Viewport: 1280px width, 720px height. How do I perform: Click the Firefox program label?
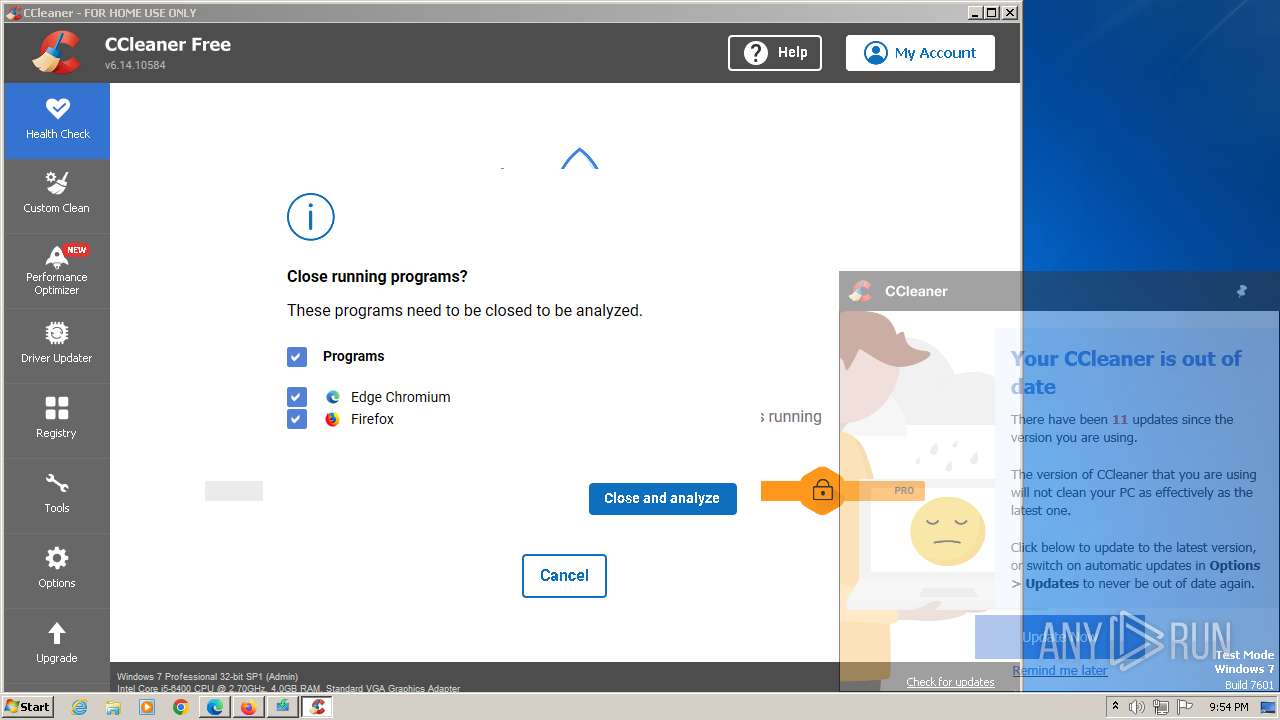(372, 419)
